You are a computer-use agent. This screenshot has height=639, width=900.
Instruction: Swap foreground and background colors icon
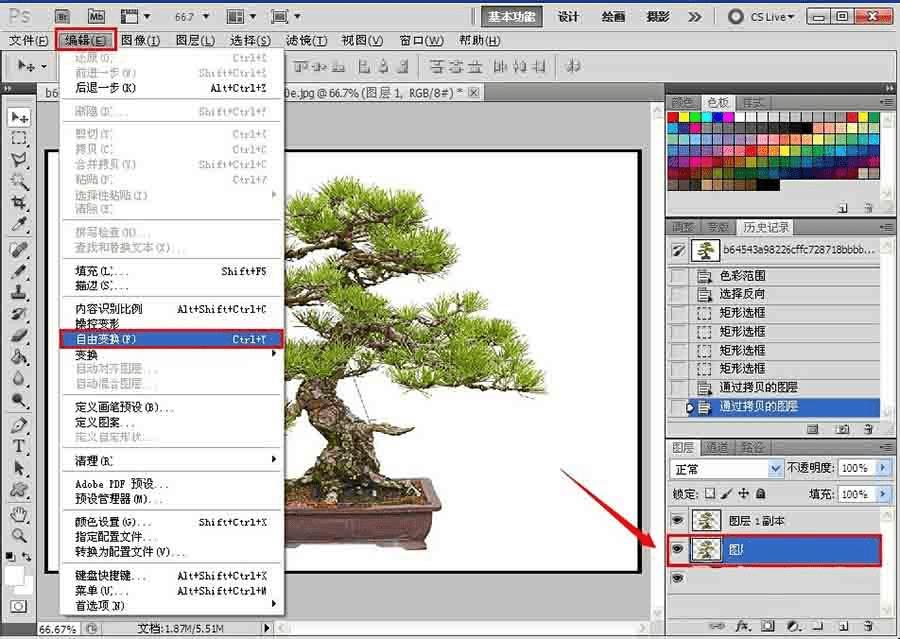(x=26, y=556)
